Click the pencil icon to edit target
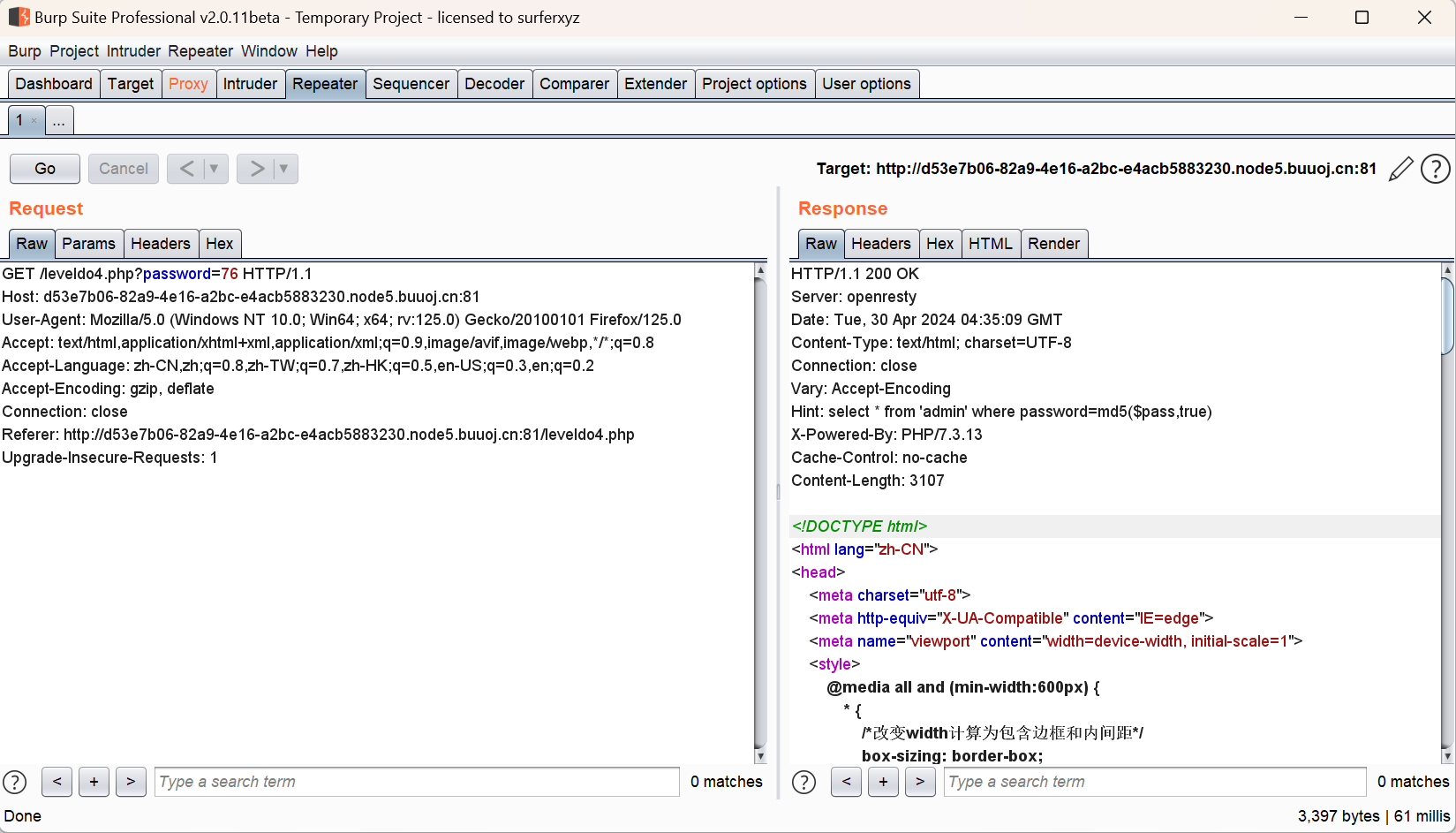 [1400, 169]
